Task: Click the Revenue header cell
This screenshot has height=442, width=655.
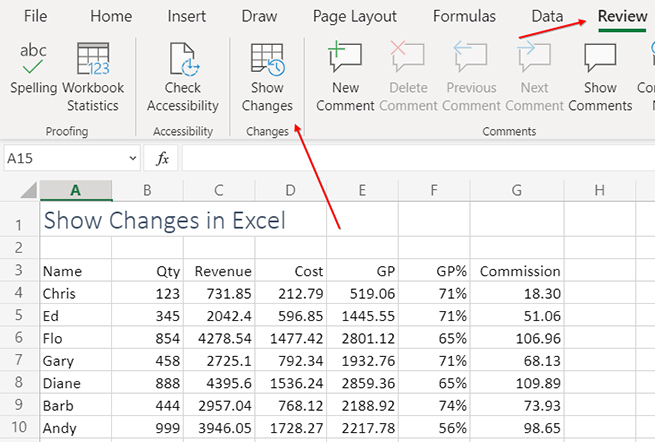Action: 219,270
